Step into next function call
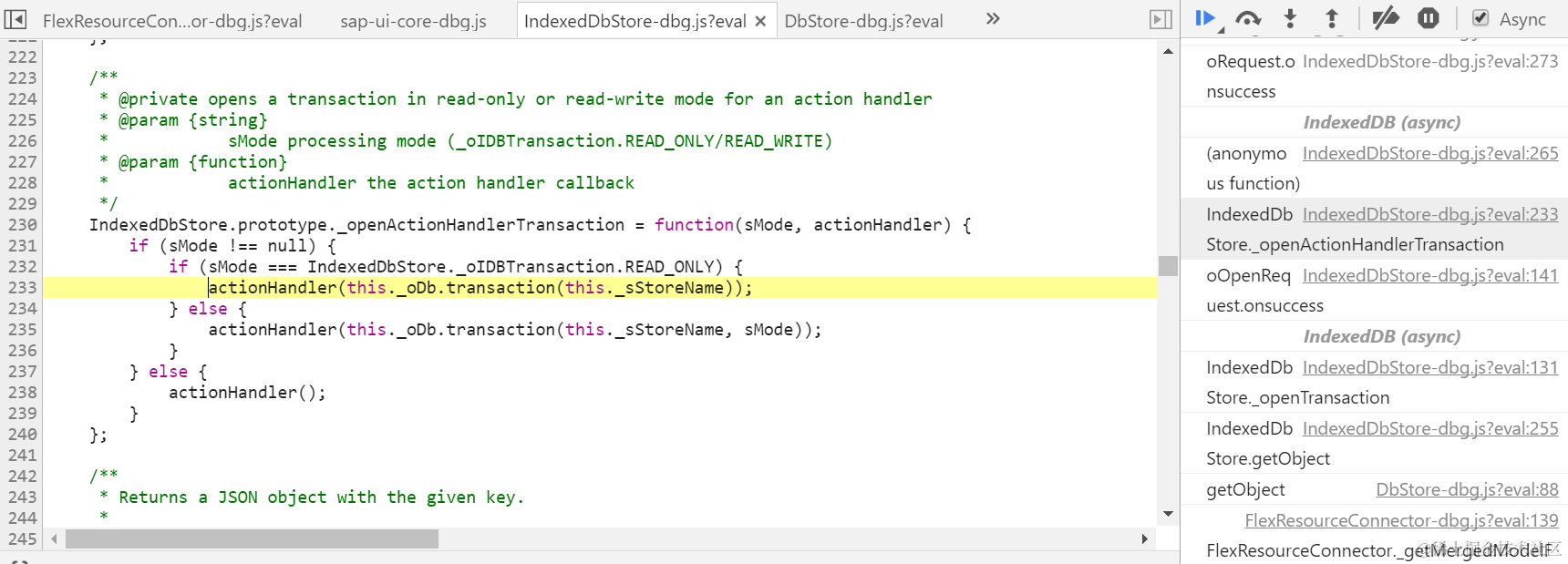 click(x=1290, y=18)
